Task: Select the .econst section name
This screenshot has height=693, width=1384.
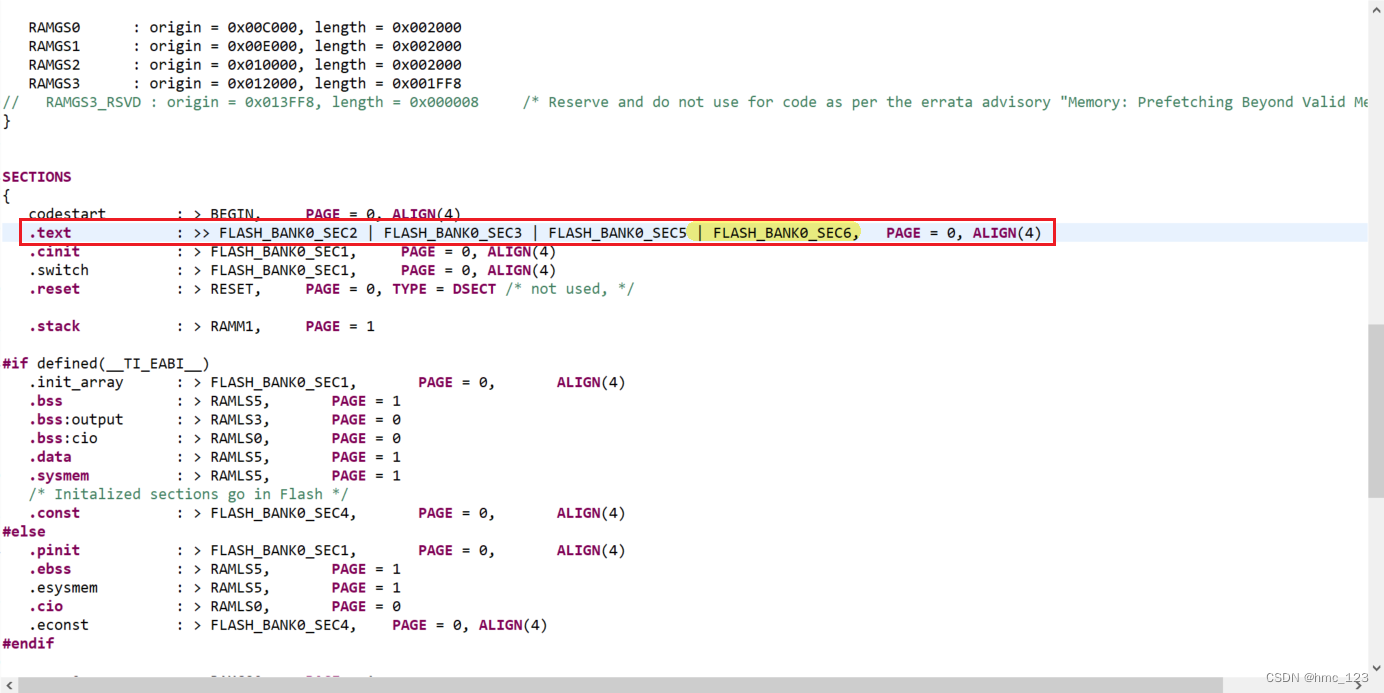Action: pos(60,624)
